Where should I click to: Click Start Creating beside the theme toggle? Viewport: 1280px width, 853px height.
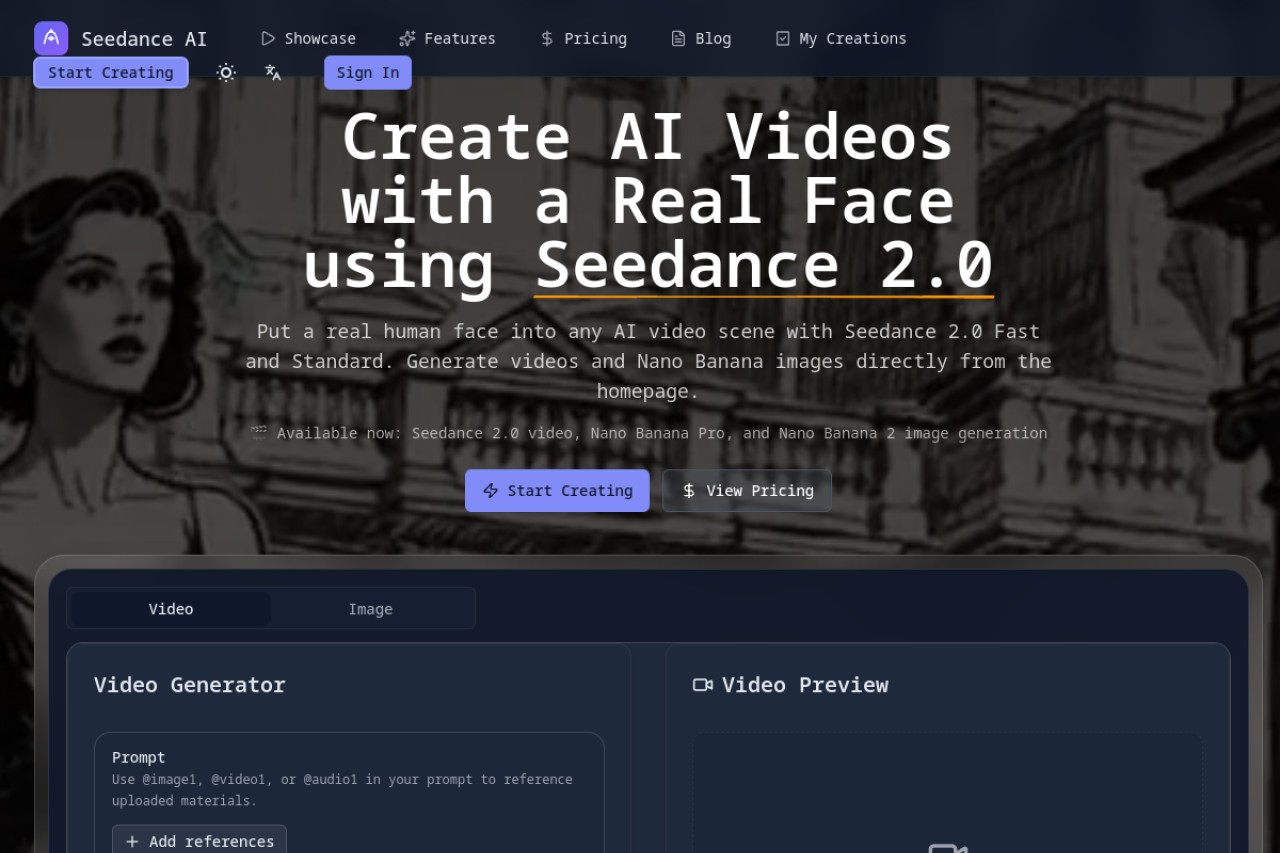111,72
